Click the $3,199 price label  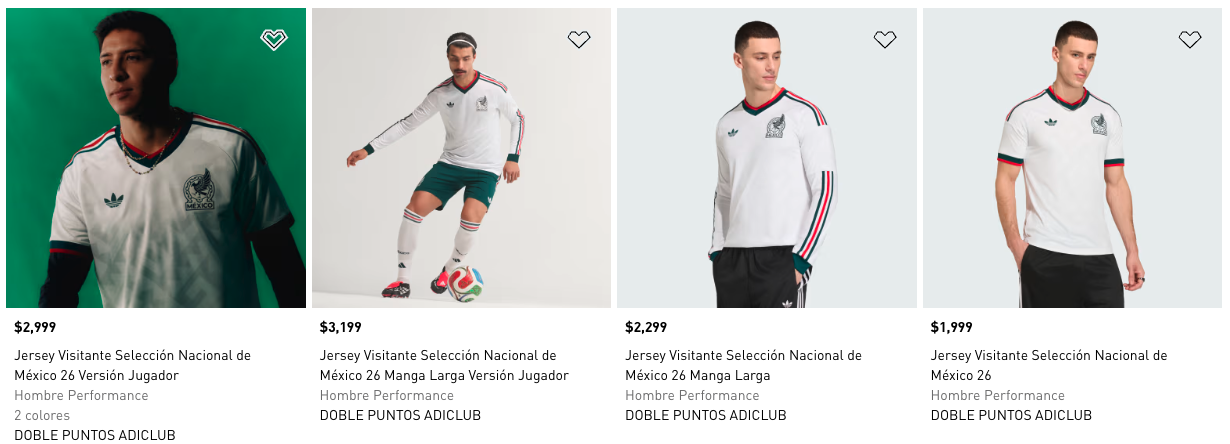pos(341,327)
